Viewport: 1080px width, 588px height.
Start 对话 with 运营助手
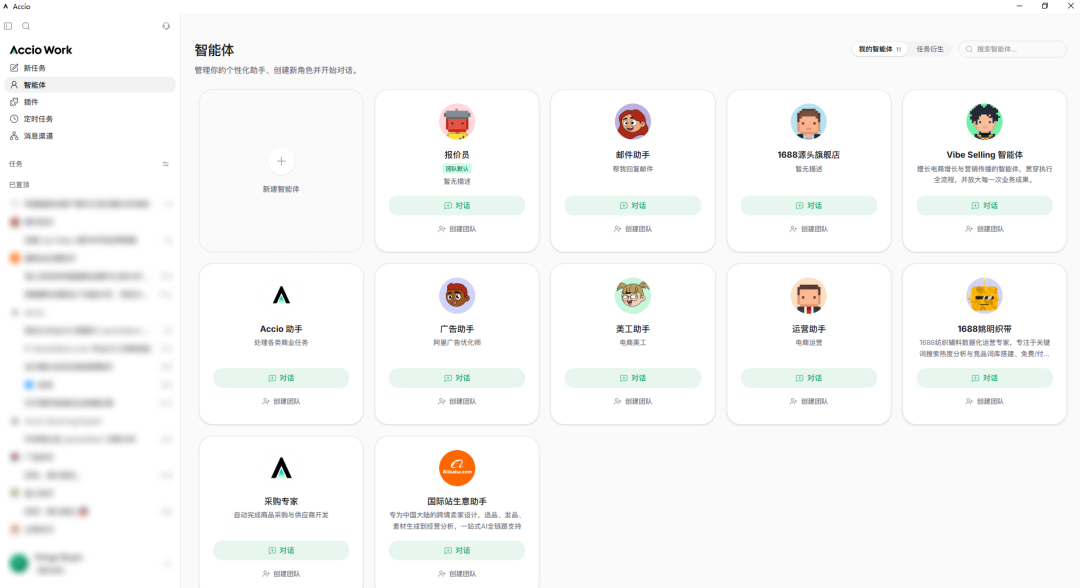click(809, 378)
